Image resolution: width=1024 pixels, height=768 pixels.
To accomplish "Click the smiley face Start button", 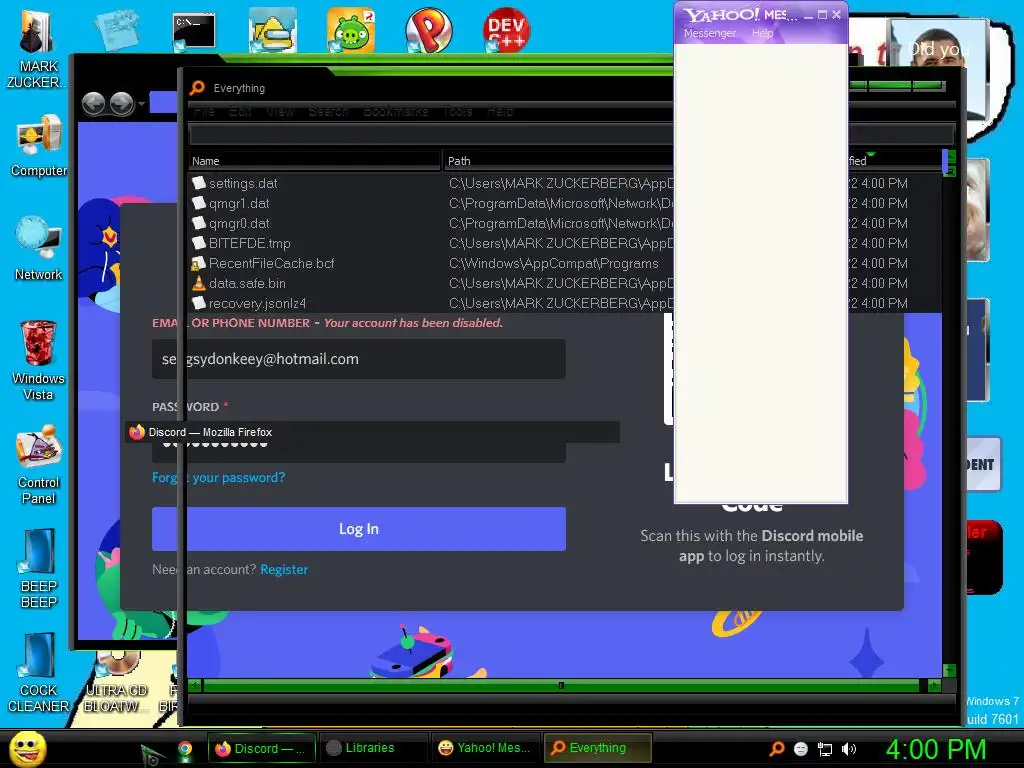I will [28, 748].
